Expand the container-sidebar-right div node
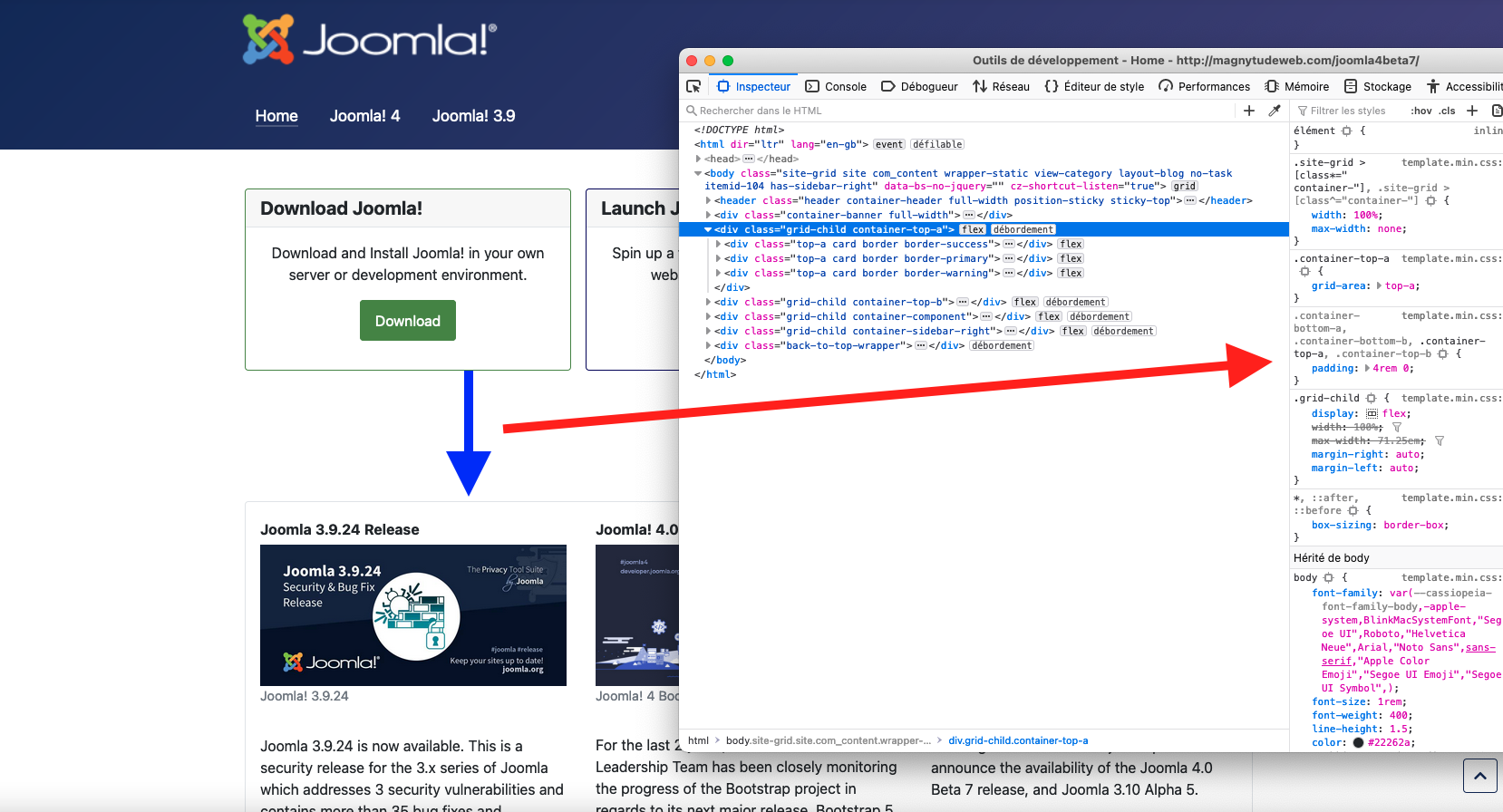 [708, 331]
